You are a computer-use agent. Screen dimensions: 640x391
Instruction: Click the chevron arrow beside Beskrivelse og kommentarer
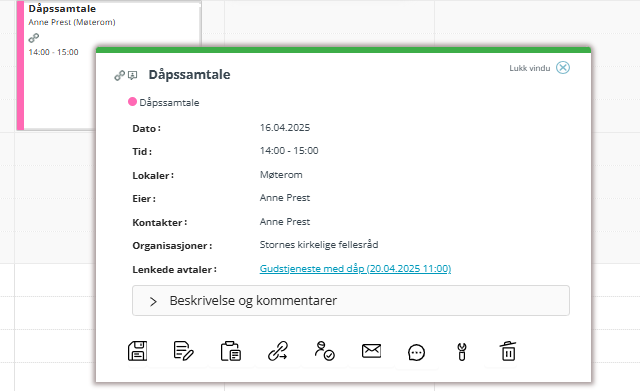click(153, 302)
